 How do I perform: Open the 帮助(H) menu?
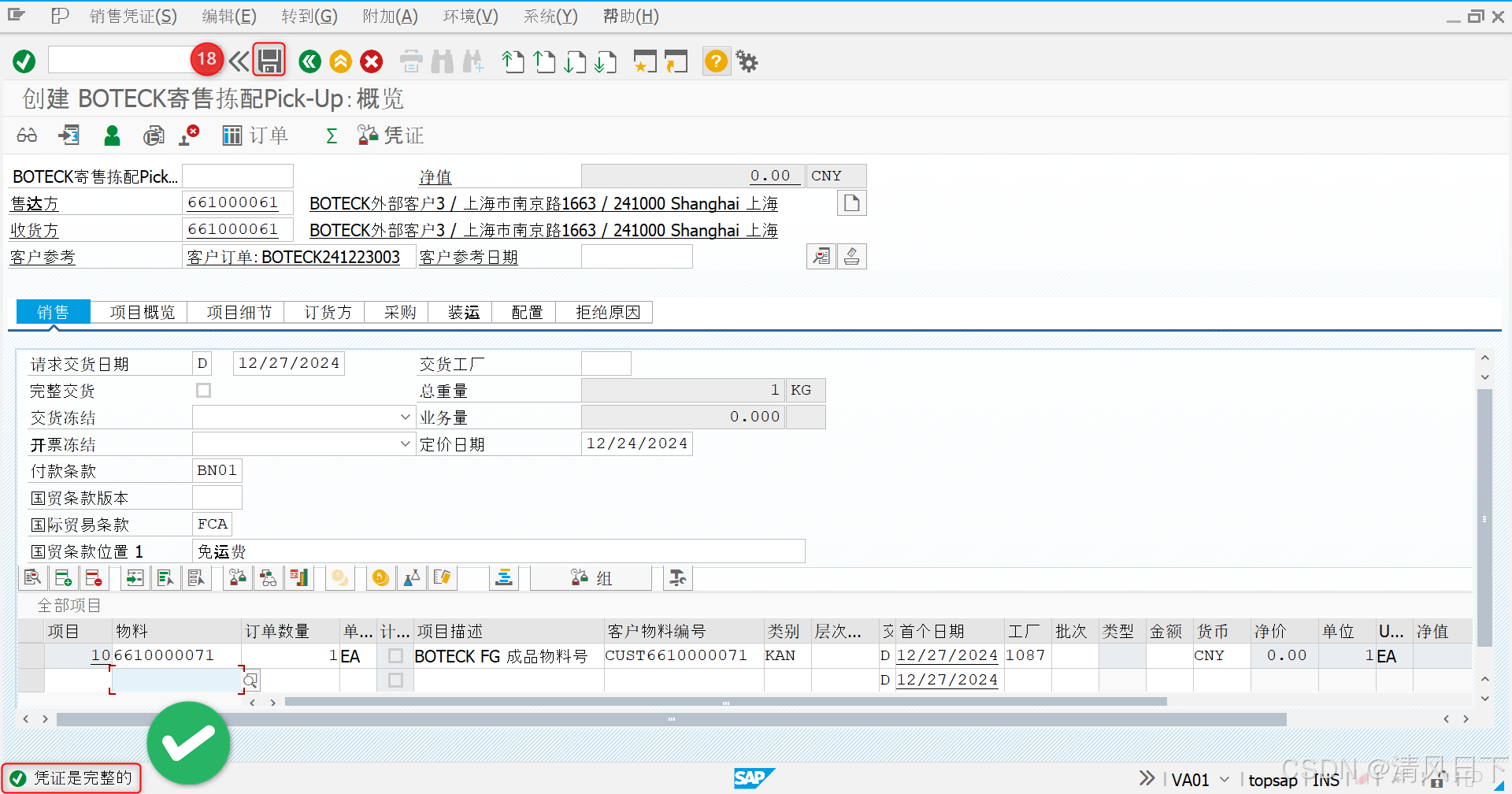point(631,17)
